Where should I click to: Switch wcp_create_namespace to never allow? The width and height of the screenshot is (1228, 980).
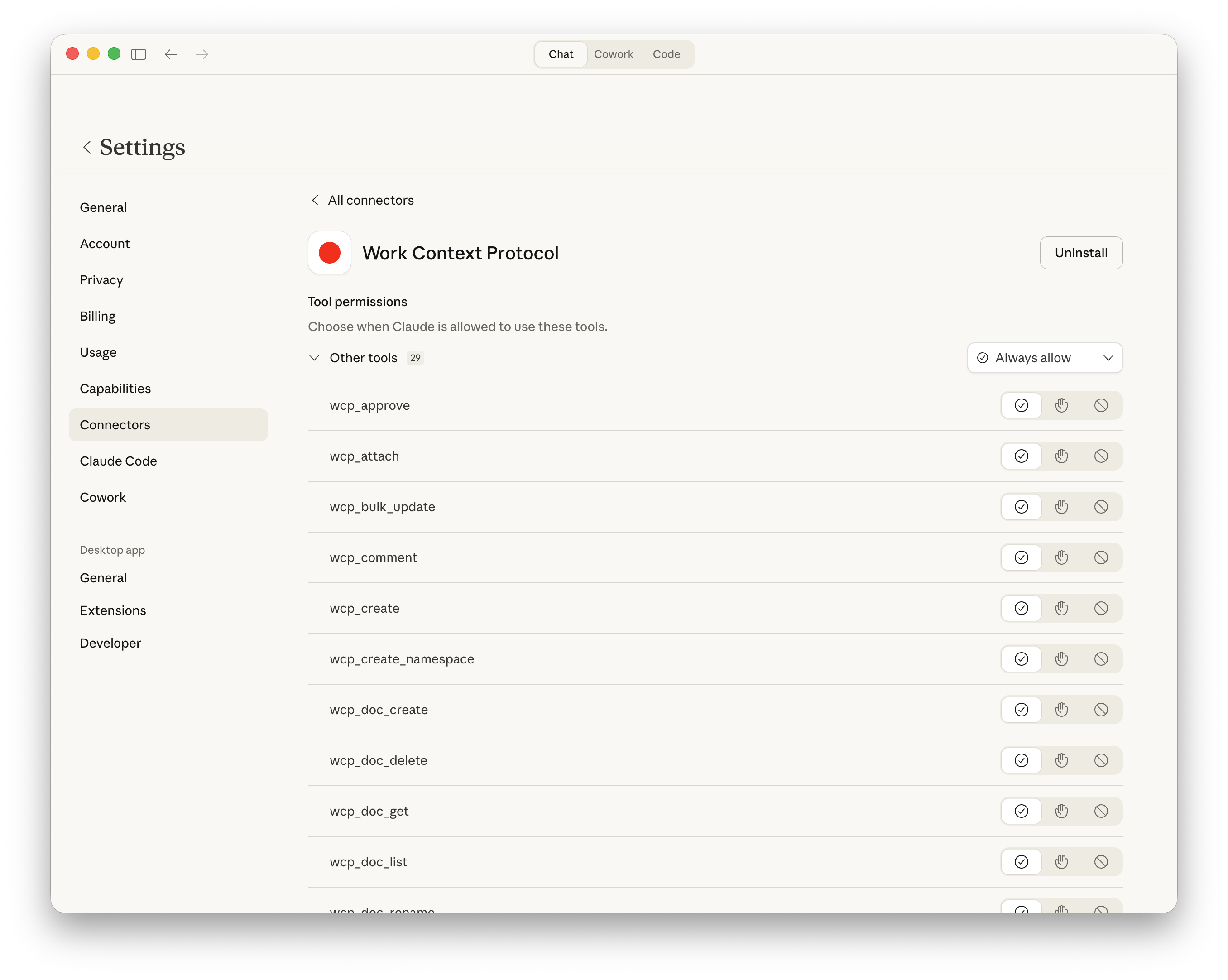(x=1101, y=658)
